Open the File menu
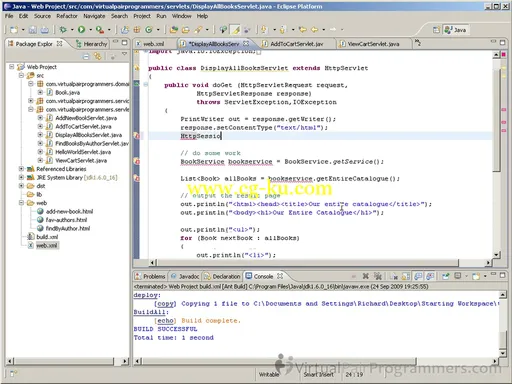Viewport: 512px width, 384px height. pos(9,16)
